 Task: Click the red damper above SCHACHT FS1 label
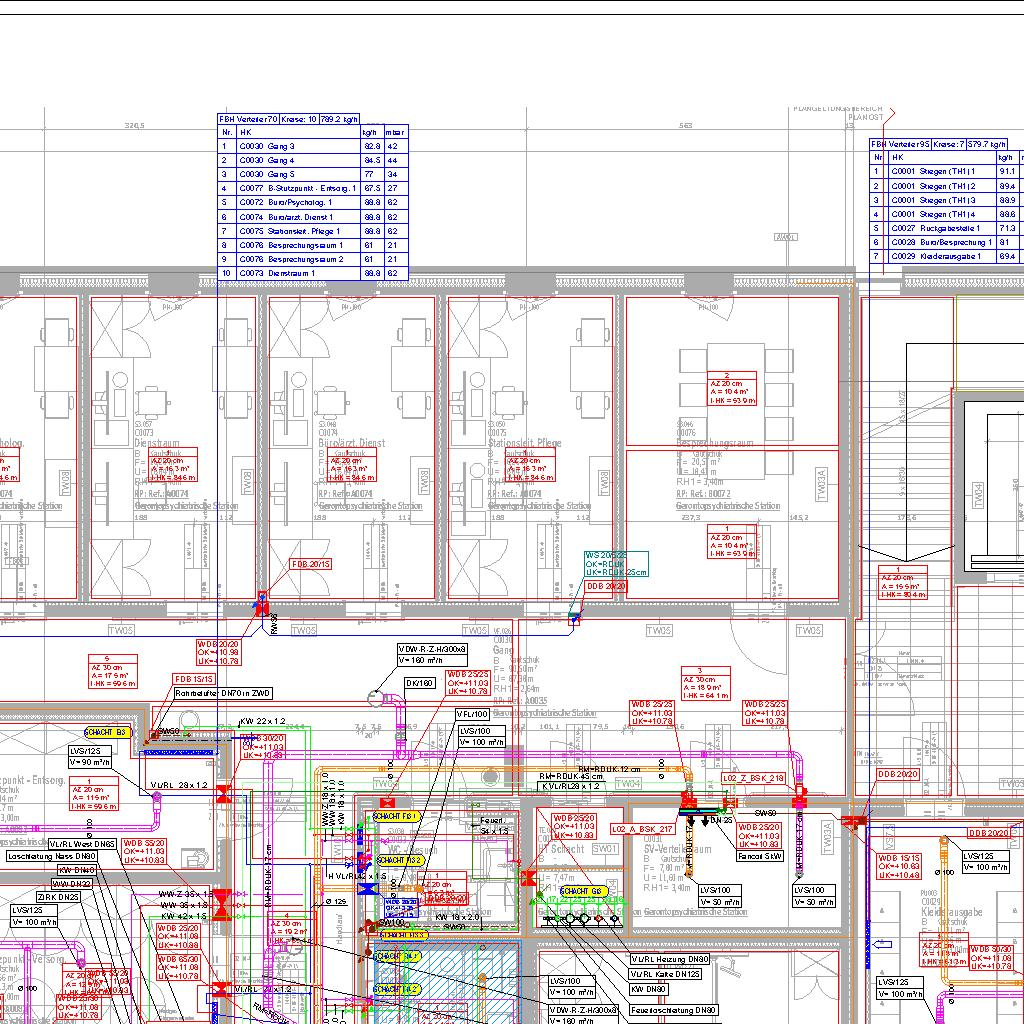388,802
